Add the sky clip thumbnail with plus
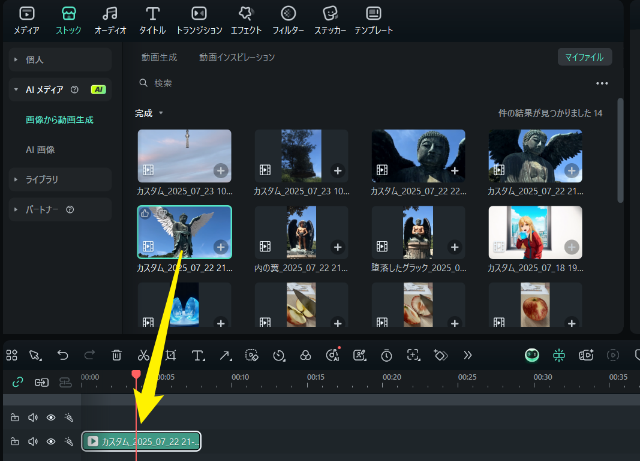 click(x=221, y=170)
